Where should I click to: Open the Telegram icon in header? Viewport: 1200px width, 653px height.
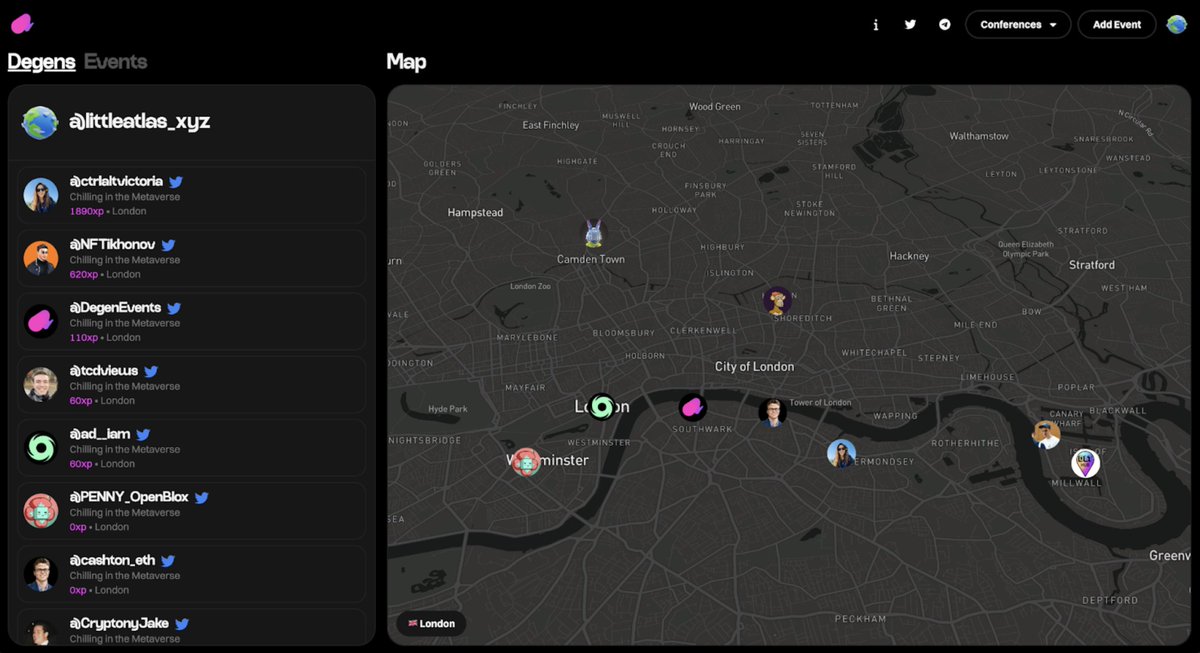tap(944, 25)
